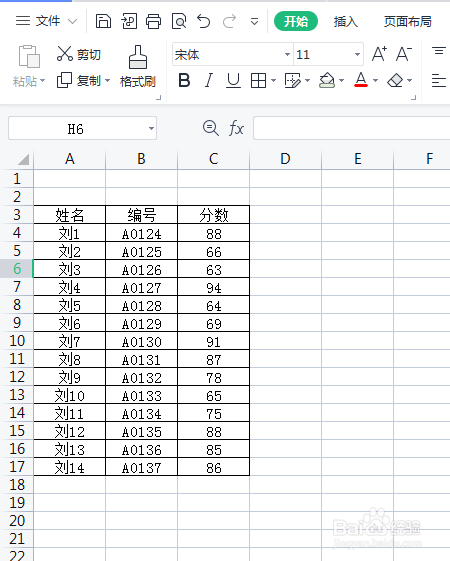450x561 pixels.
Task: Select cell with 刘7
Action: click(70, 341)
